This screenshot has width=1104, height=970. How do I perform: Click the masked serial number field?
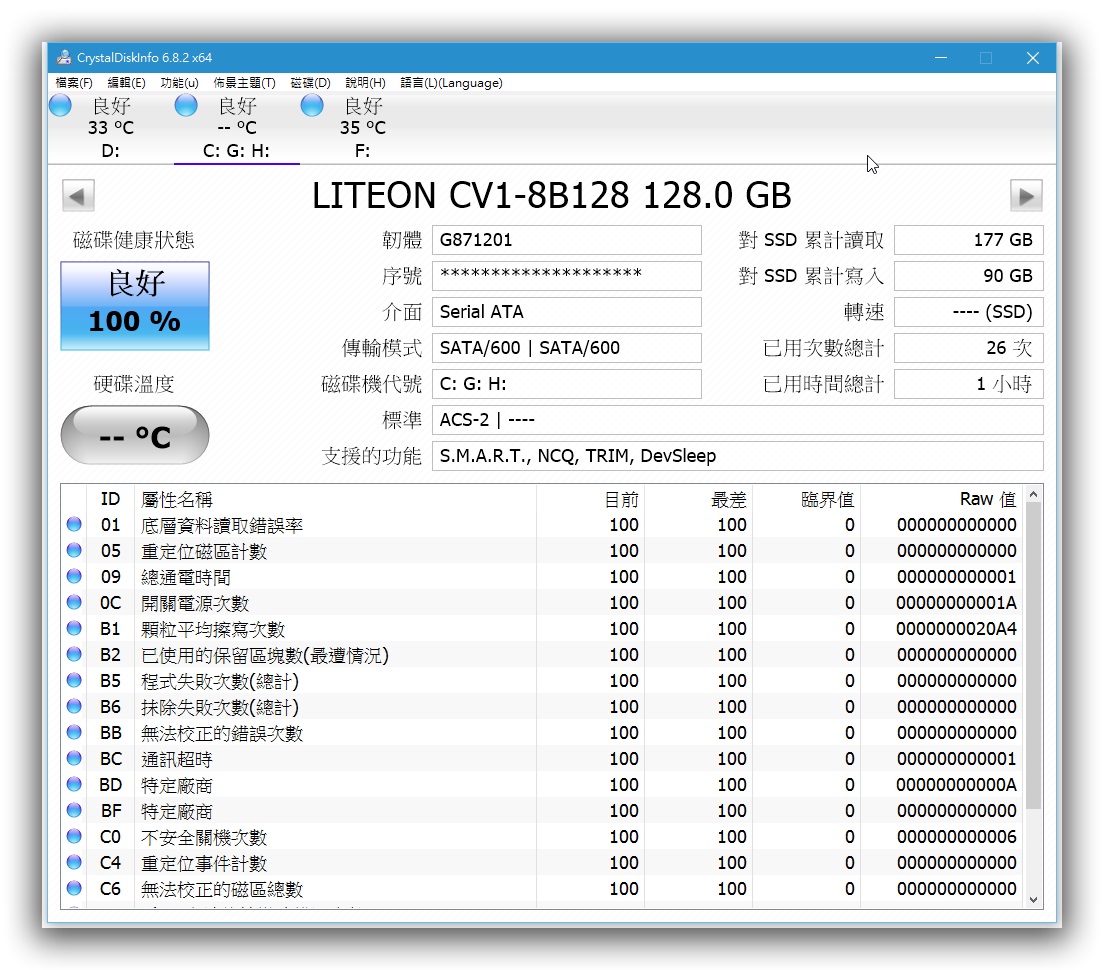click(566, 276)
